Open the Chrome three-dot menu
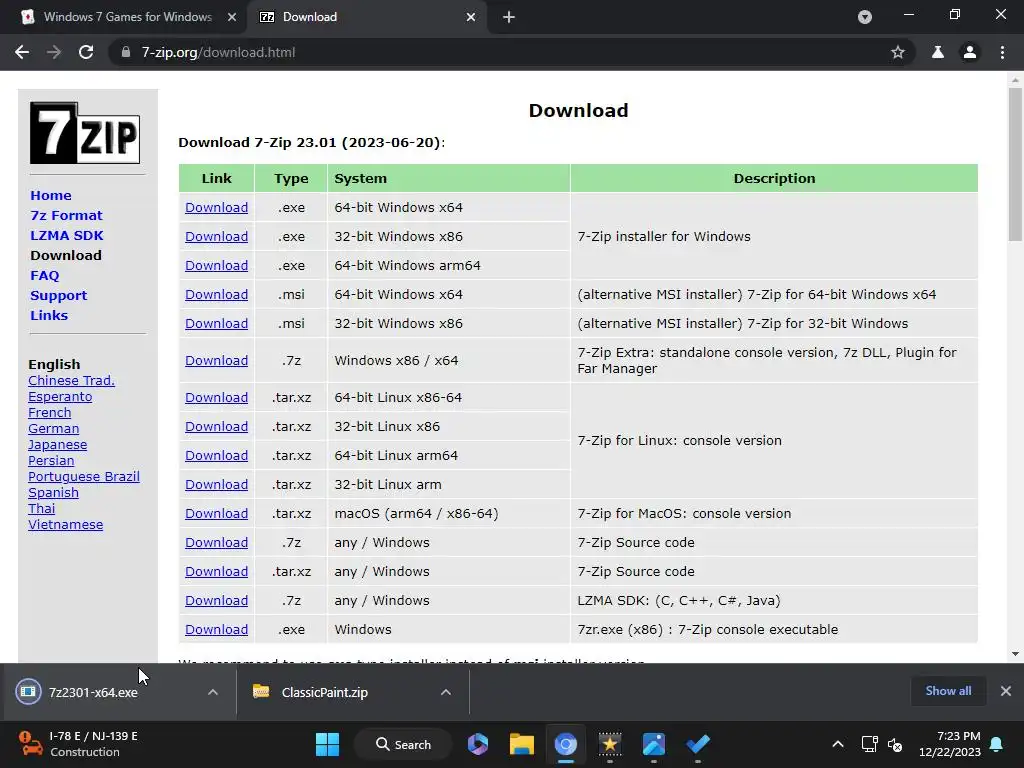1024x768 pixels. 1002,52
